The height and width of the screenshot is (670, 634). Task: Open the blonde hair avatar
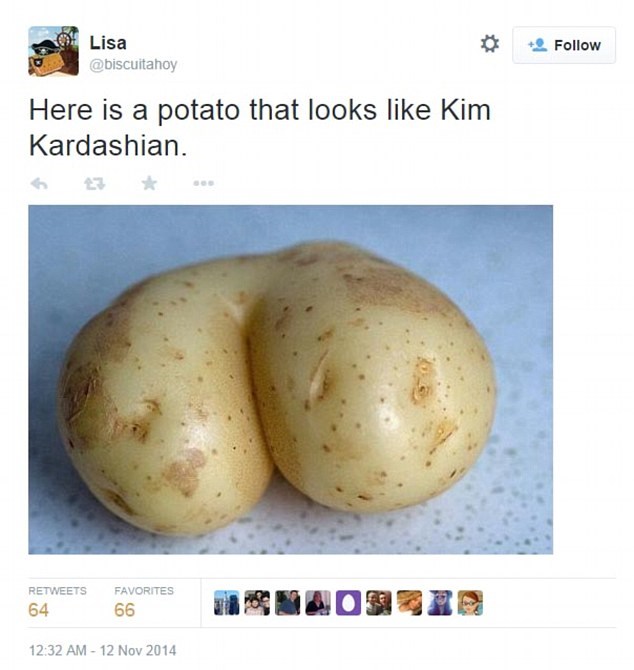point(409,603)
